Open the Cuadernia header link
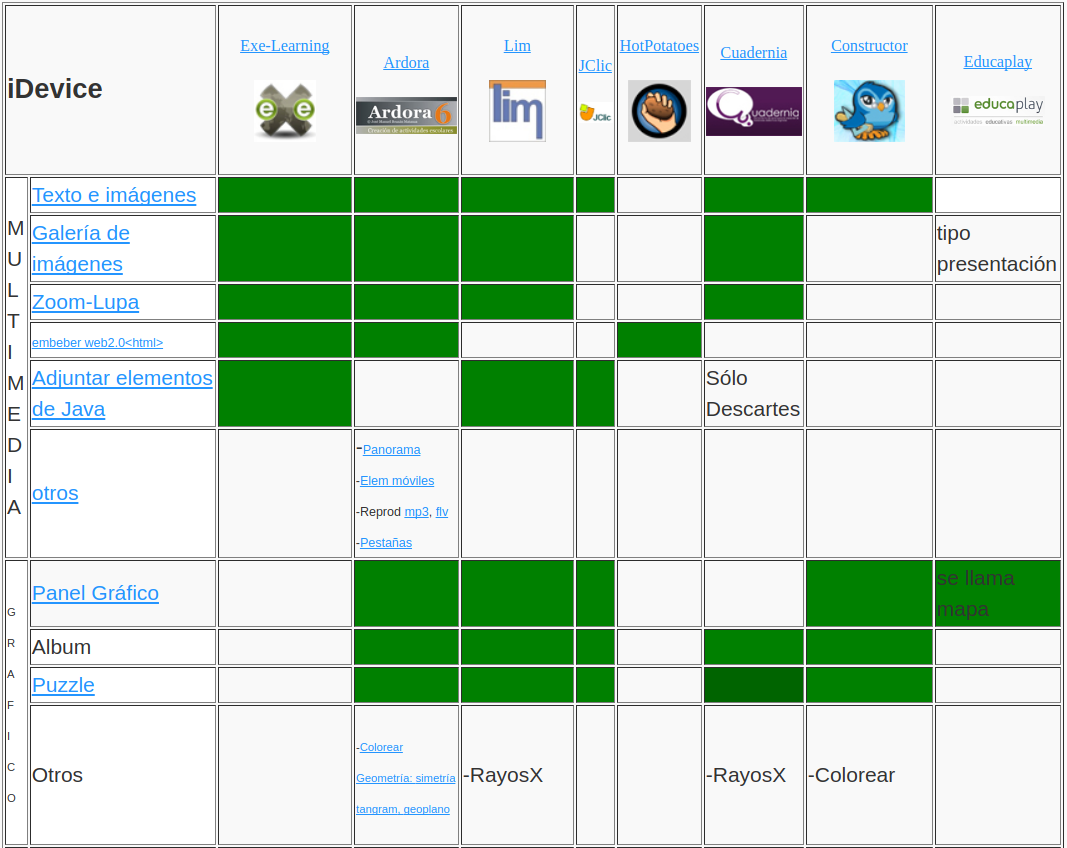This screenshot has width=1067, height=848. (x=753, y=52)
